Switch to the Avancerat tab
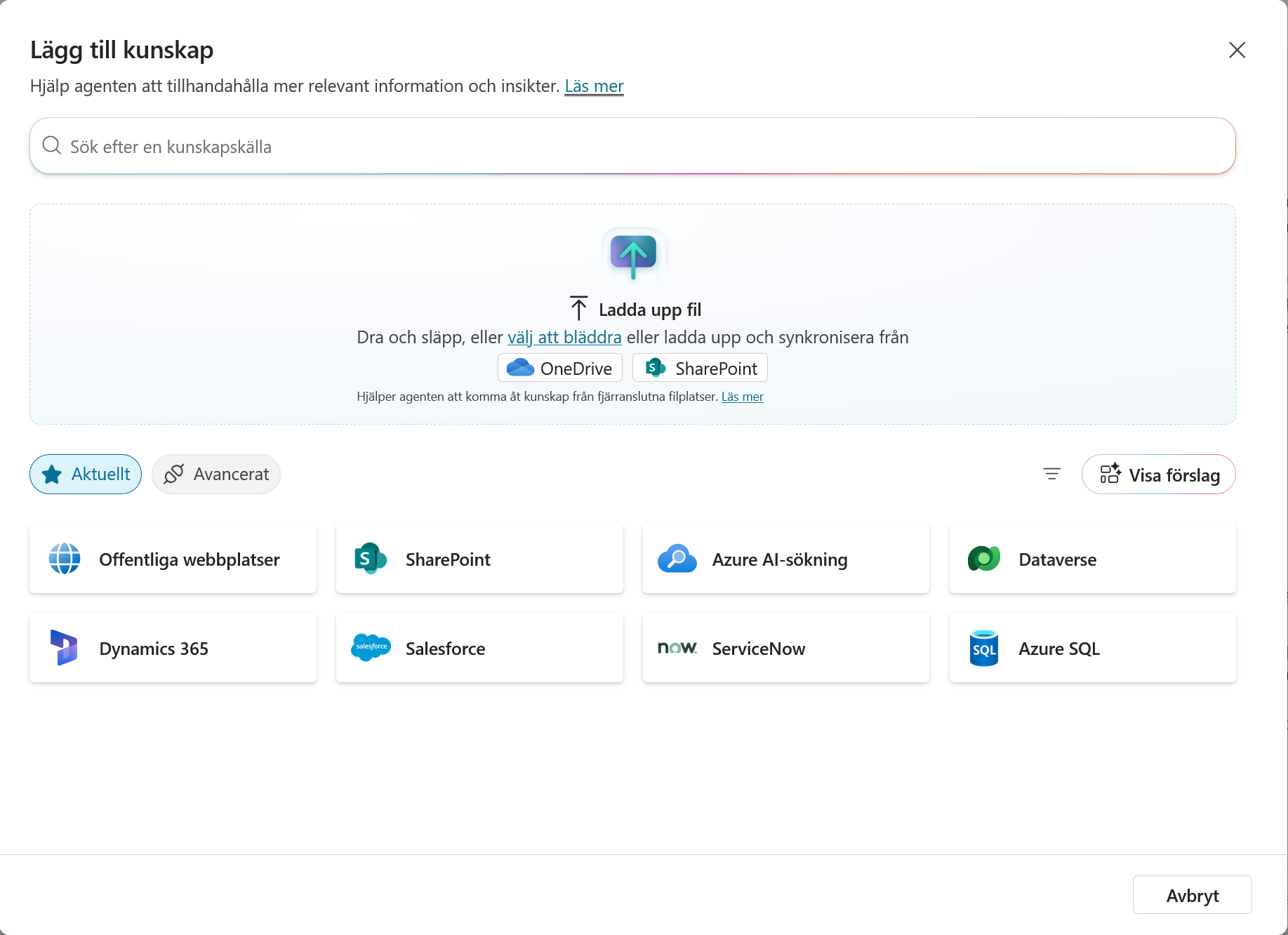The width and height of the screenshot is (1288, 935). 216,475
